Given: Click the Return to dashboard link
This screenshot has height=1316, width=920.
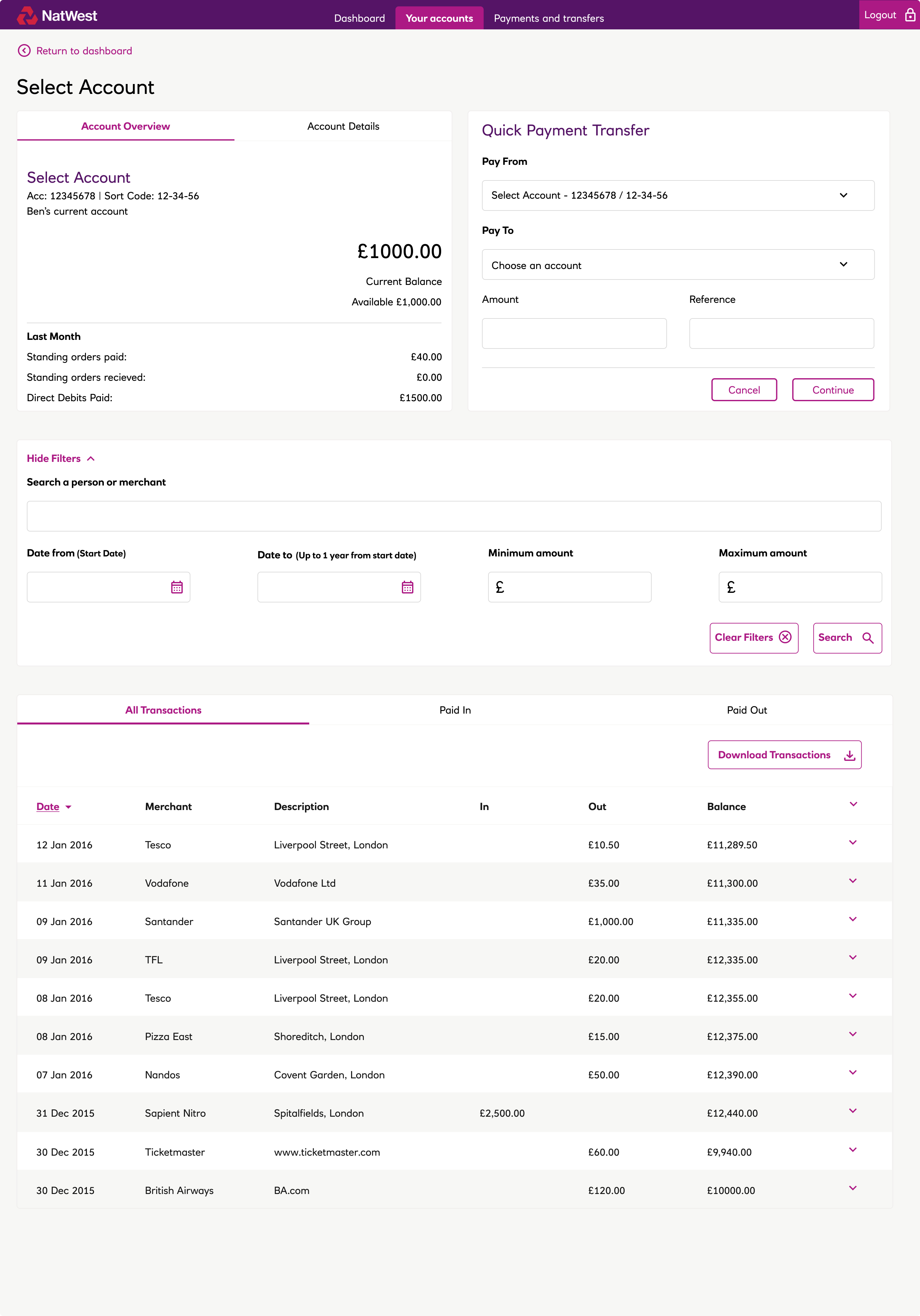Looking at the screenshot, I should tap(84, 51).
